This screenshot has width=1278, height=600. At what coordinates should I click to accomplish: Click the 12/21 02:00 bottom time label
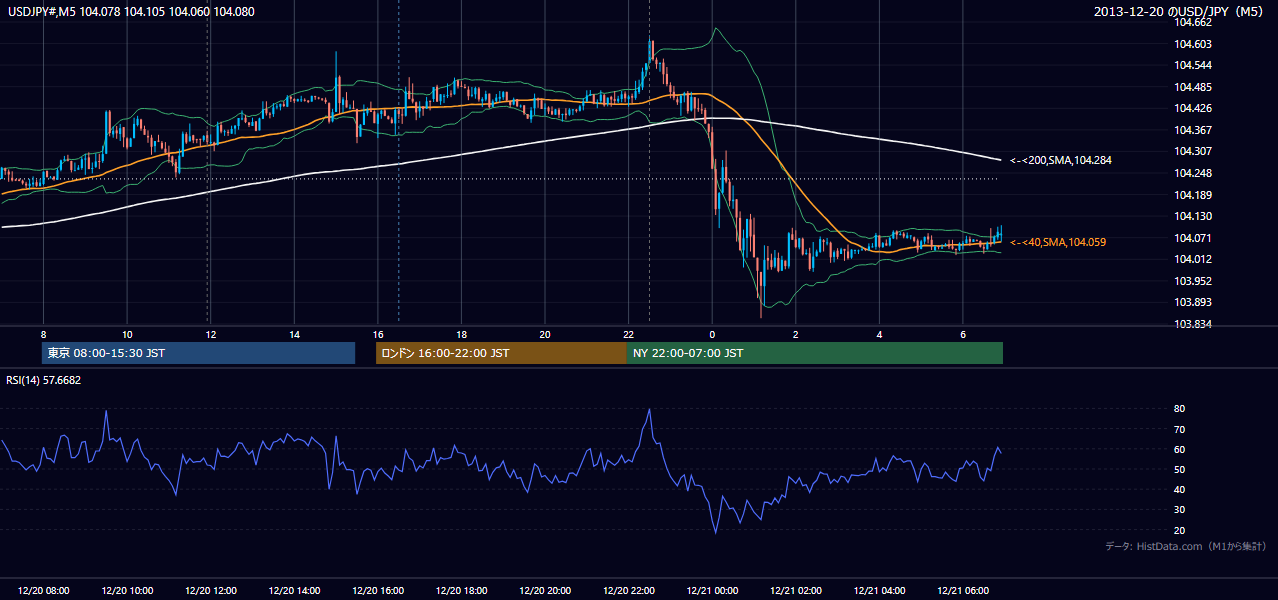pos(795,591)
